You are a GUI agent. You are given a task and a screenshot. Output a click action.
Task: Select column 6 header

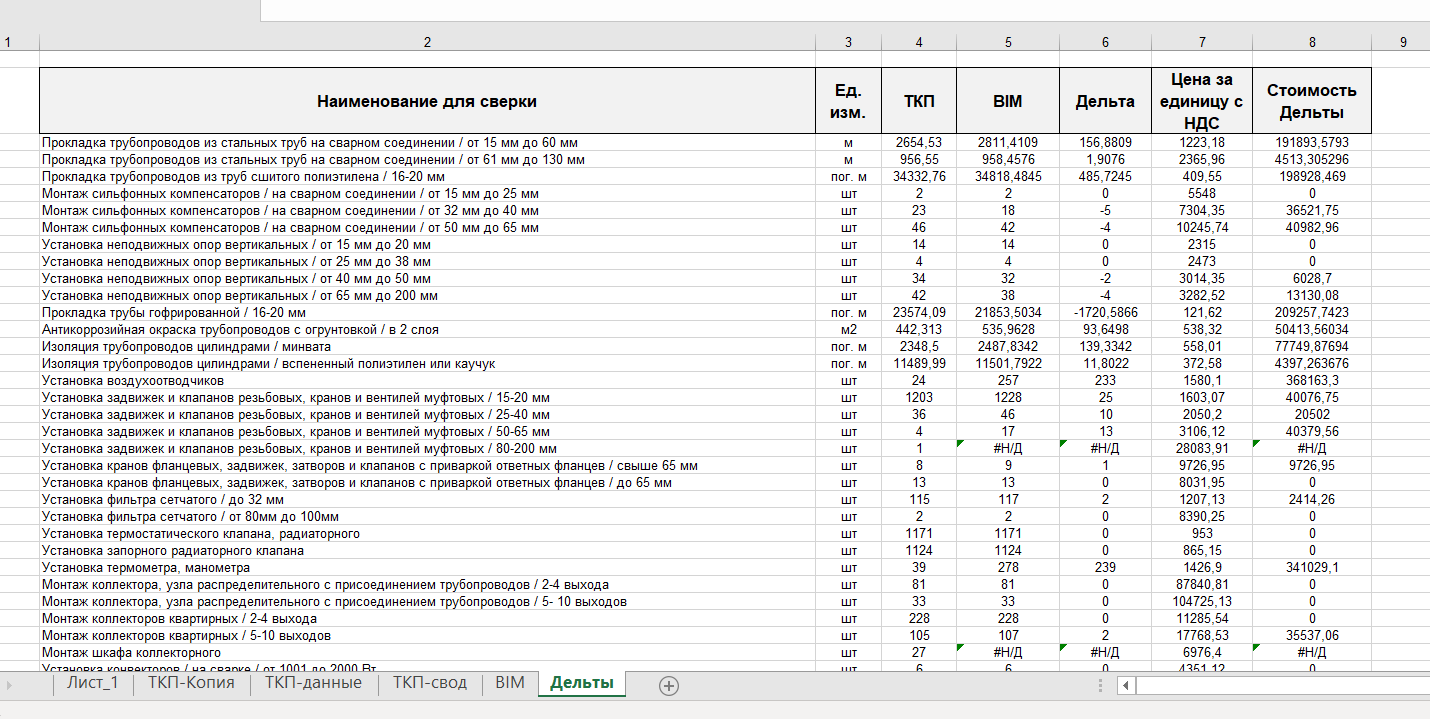[1105, 42]
